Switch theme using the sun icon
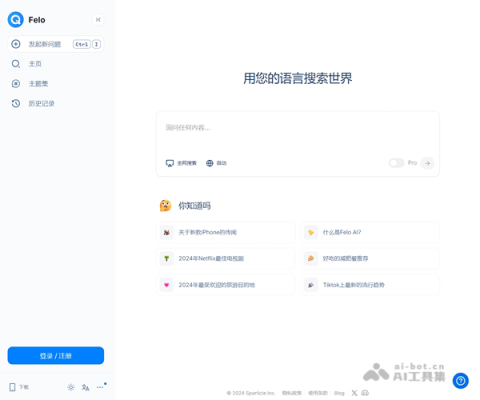Viewport: 480px width, 400px height. [71, 387]
